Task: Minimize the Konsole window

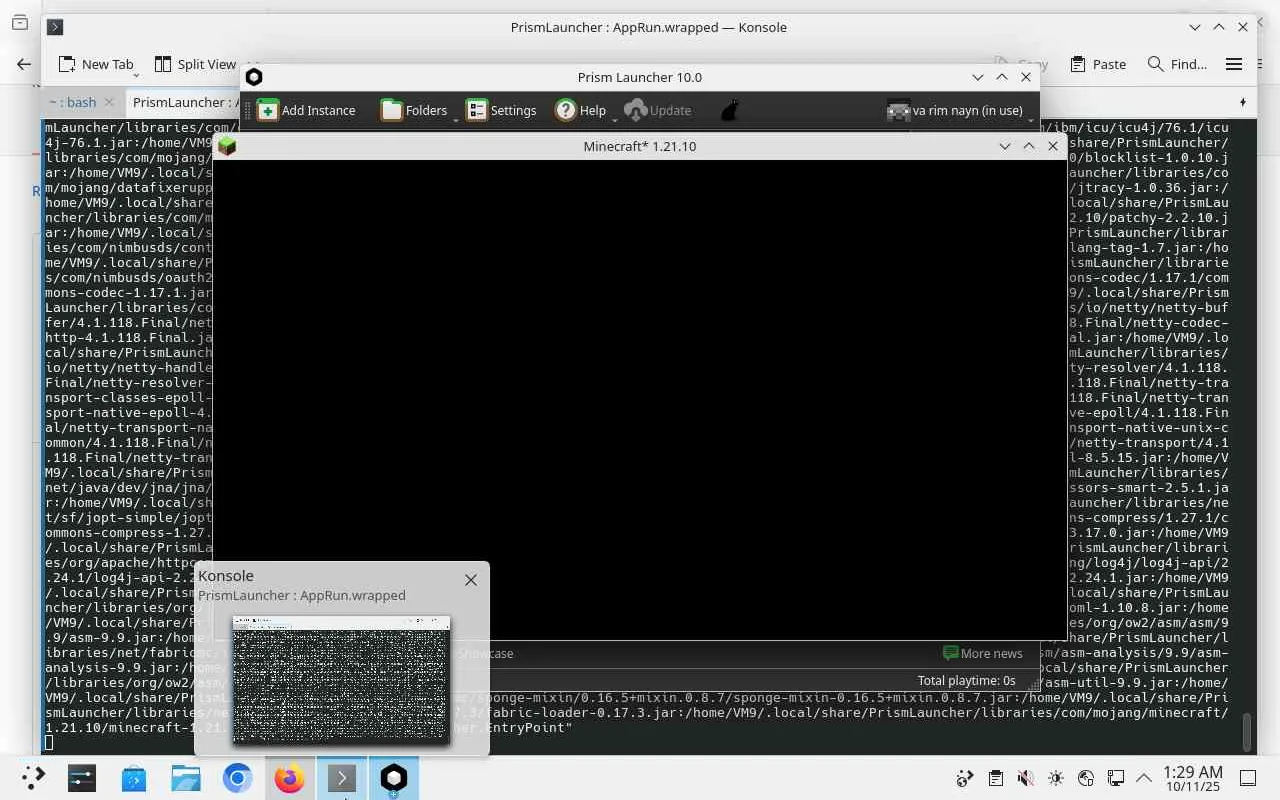Action: point(1195,27)
